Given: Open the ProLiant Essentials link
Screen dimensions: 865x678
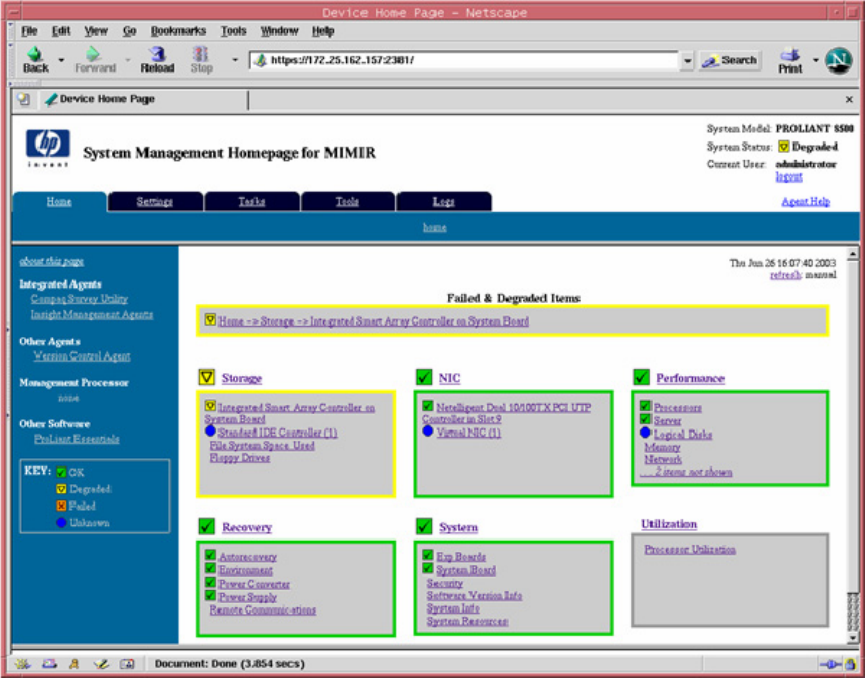Looking at the screenshot, I should coord(77,439).
